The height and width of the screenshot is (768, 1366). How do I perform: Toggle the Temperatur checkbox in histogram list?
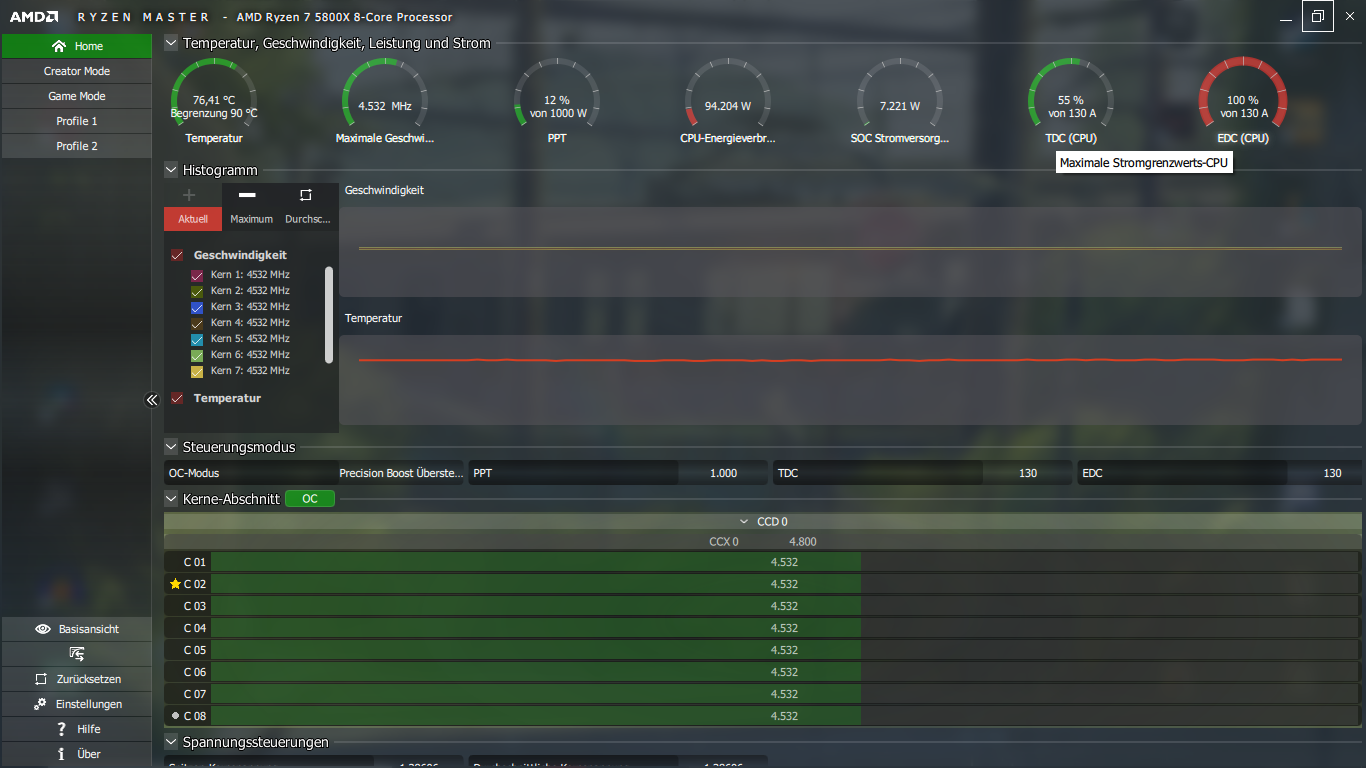click(x=178, y=398)
